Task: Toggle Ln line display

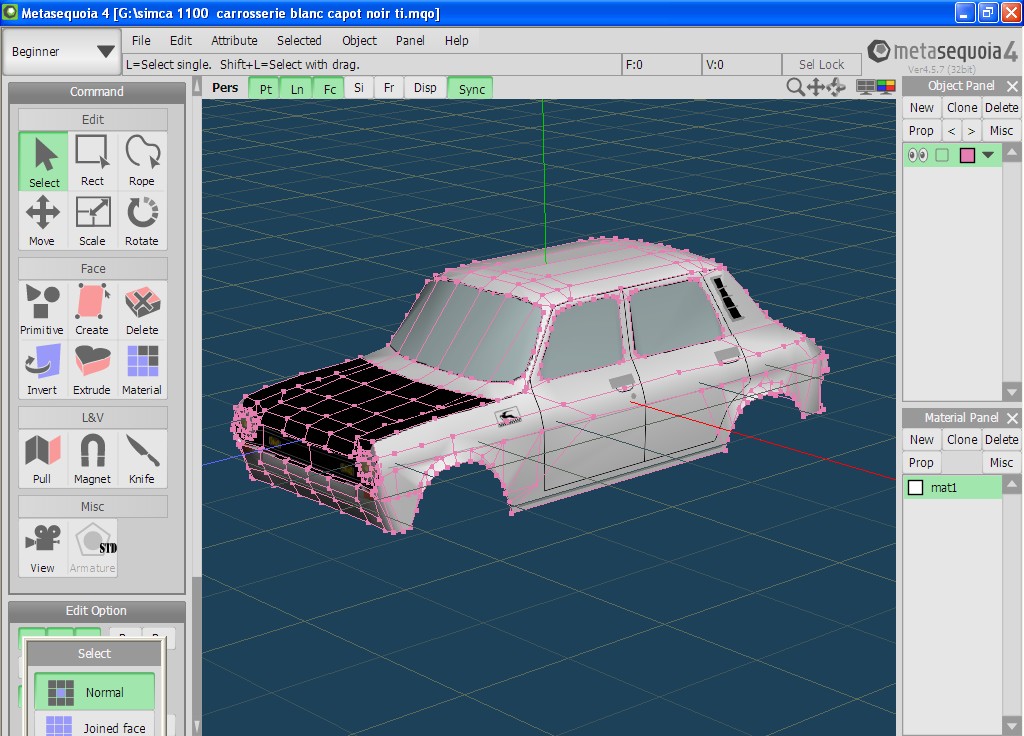Action: [297, 88]
